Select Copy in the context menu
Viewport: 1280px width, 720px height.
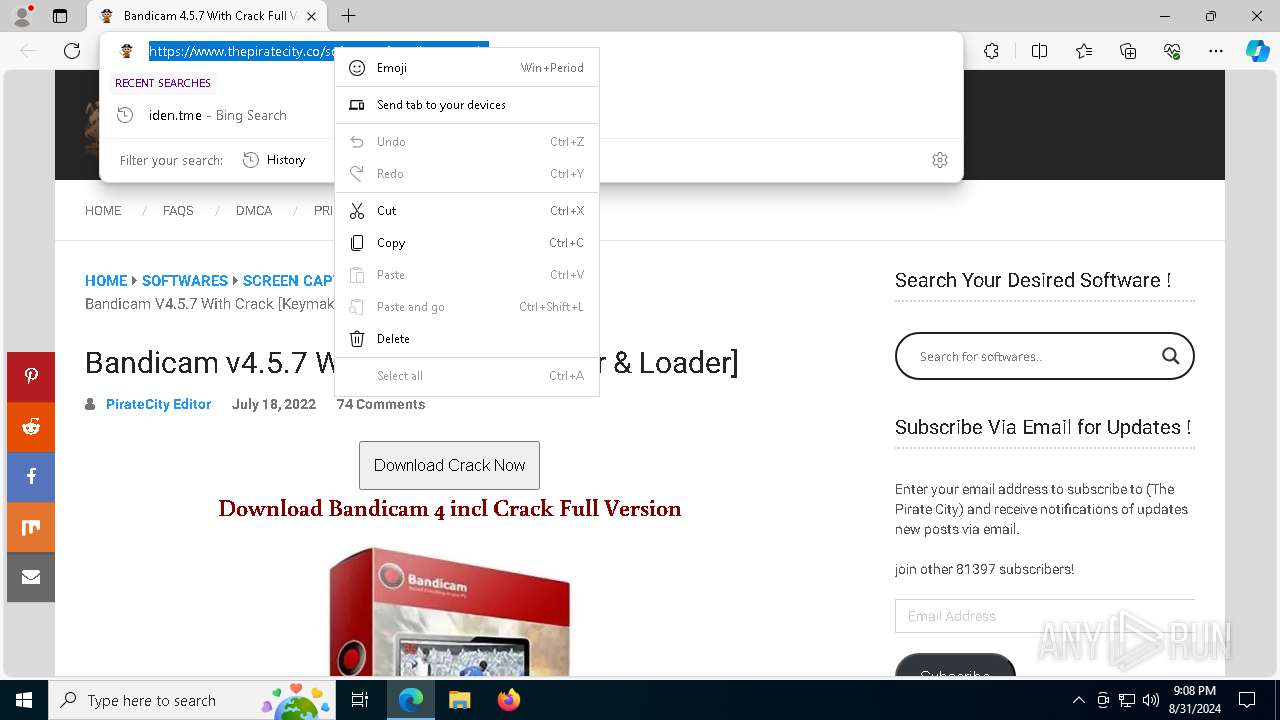point(466,243)
